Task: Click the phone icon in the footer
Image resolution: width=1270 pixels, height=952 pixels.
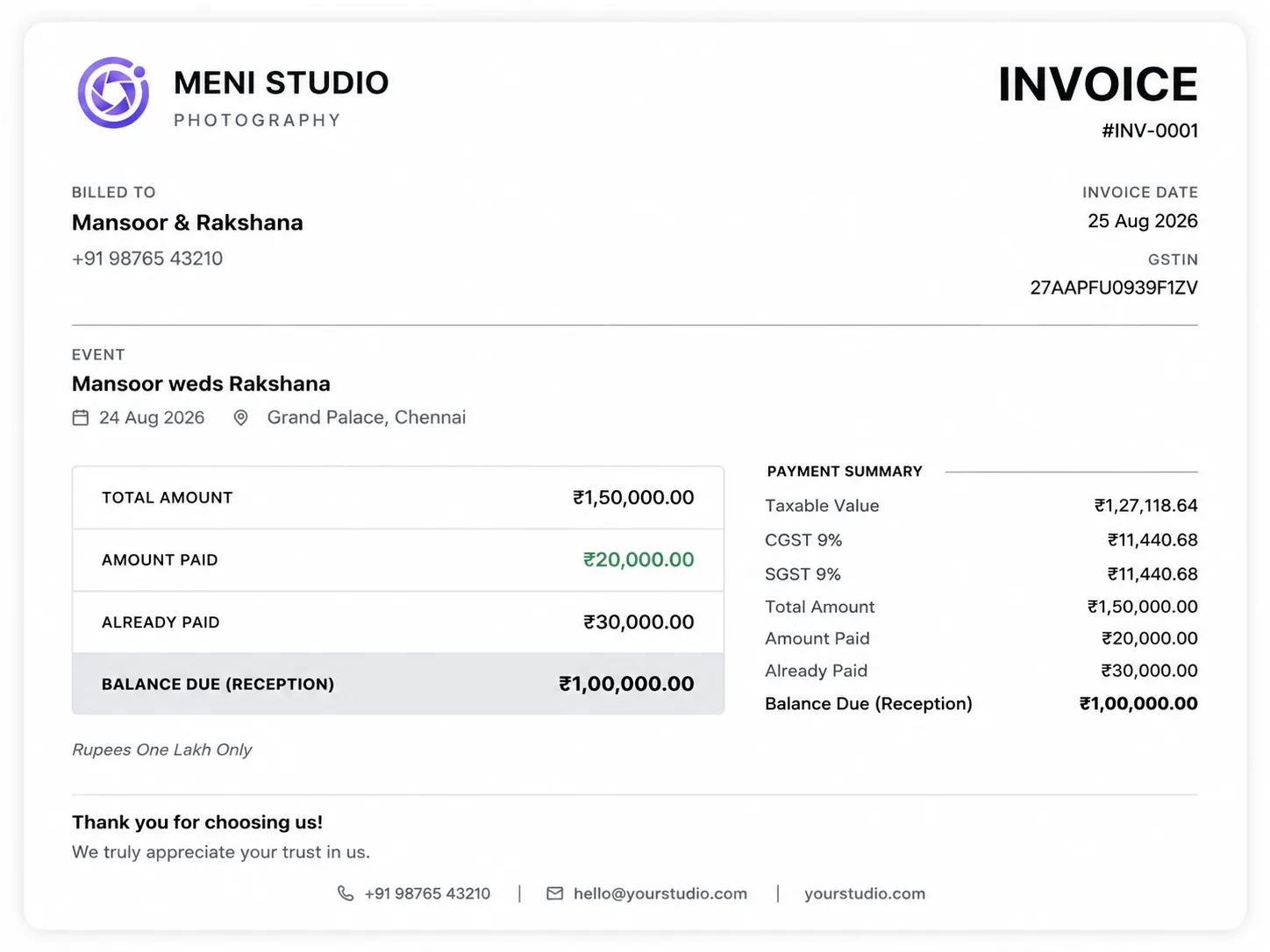Action: click(346, 893)
